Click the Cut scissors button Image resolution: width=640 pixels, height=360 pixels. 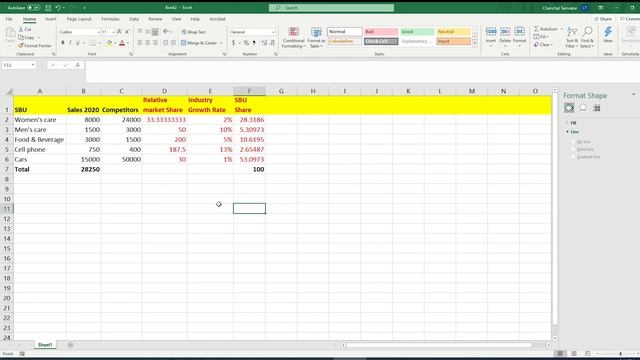click(x=25, y=29)
